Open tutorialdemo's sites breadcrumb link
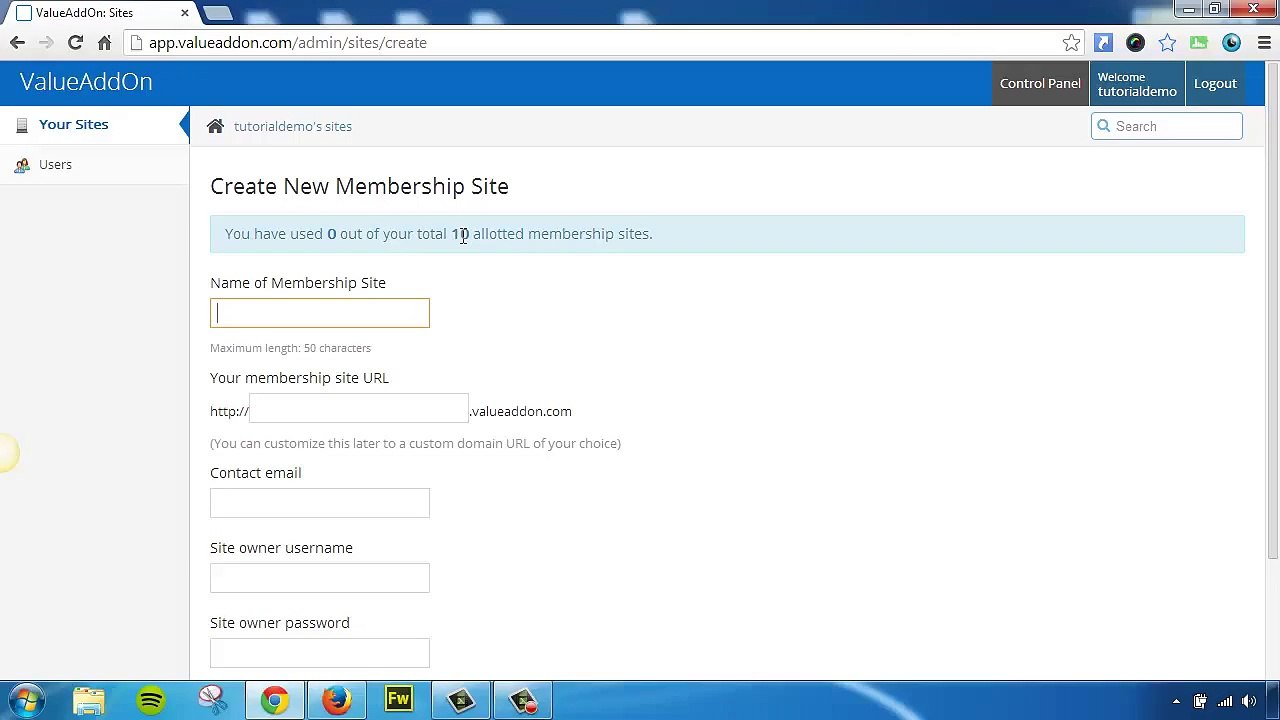Image resolution: width=1280 pixels, height=720 pixels. pos(293,127)
